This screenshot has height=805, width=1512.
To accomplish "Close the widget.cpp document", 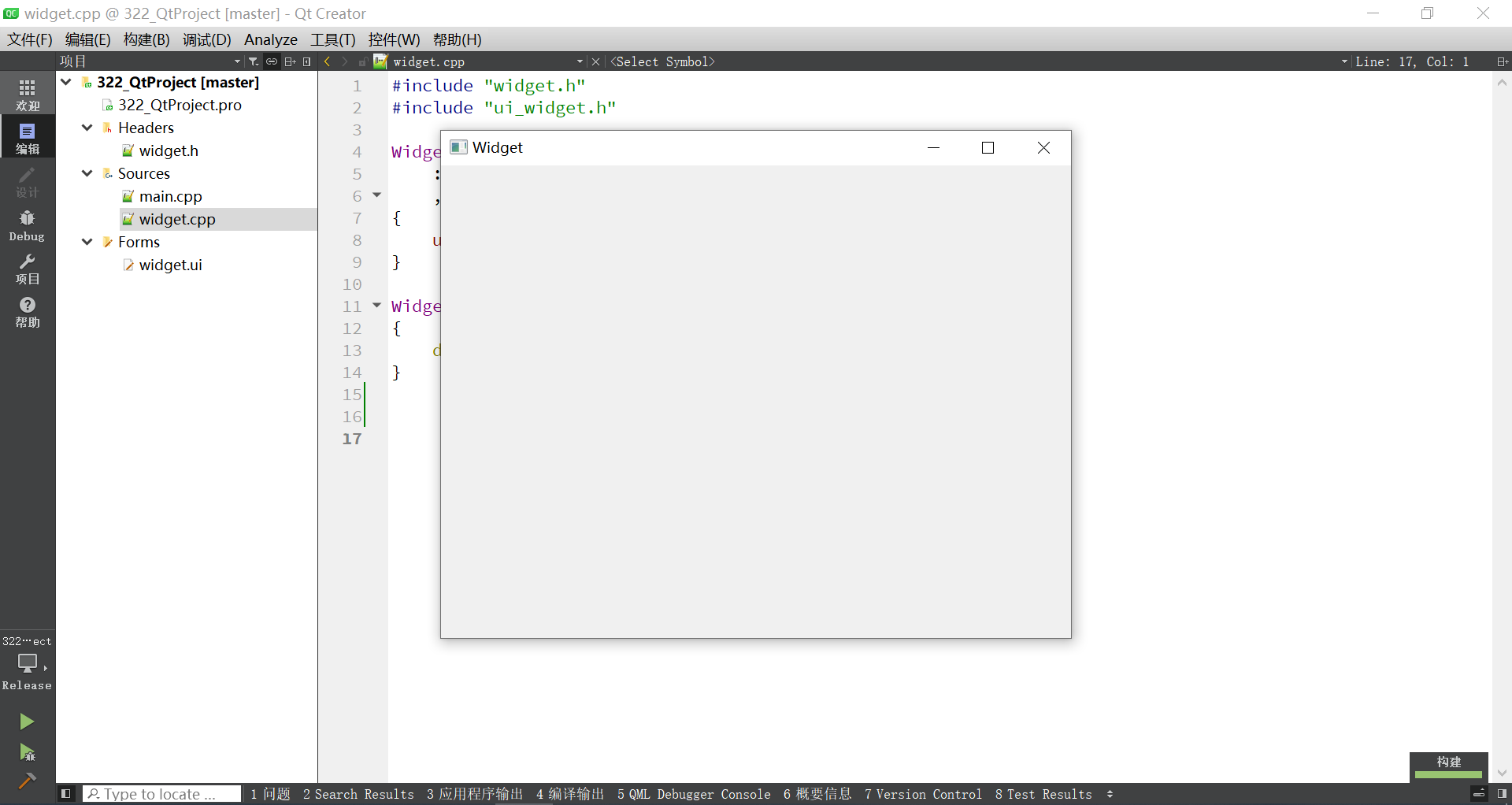I will (596, 61).
